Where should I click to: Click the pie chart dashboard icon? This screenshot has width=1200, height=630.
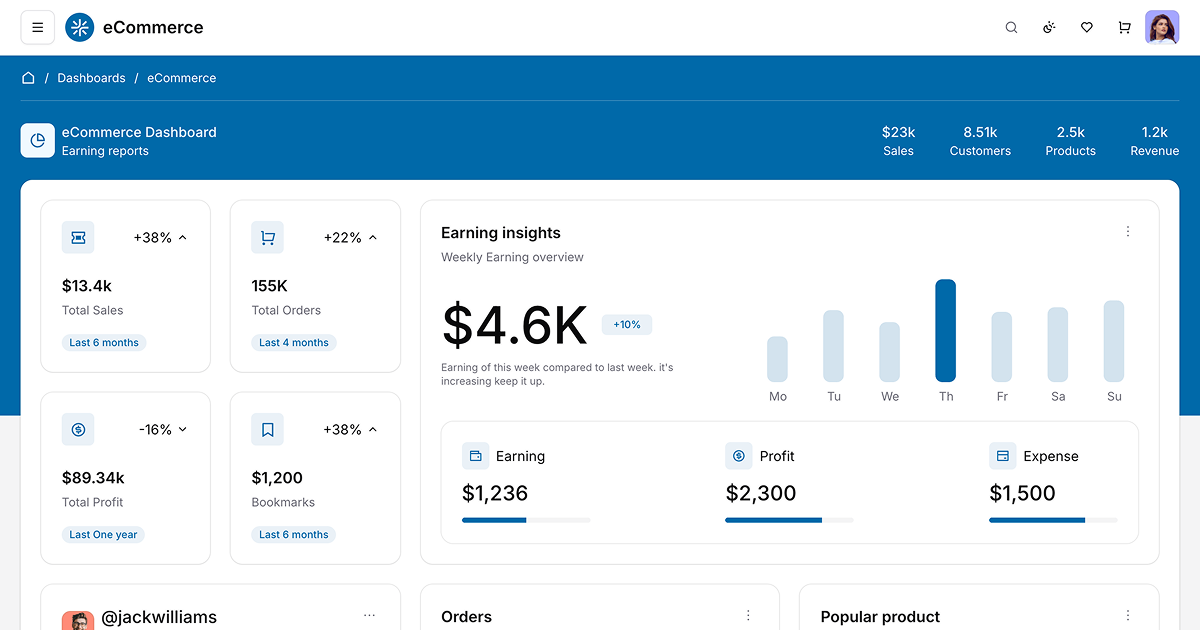point(38,141)
